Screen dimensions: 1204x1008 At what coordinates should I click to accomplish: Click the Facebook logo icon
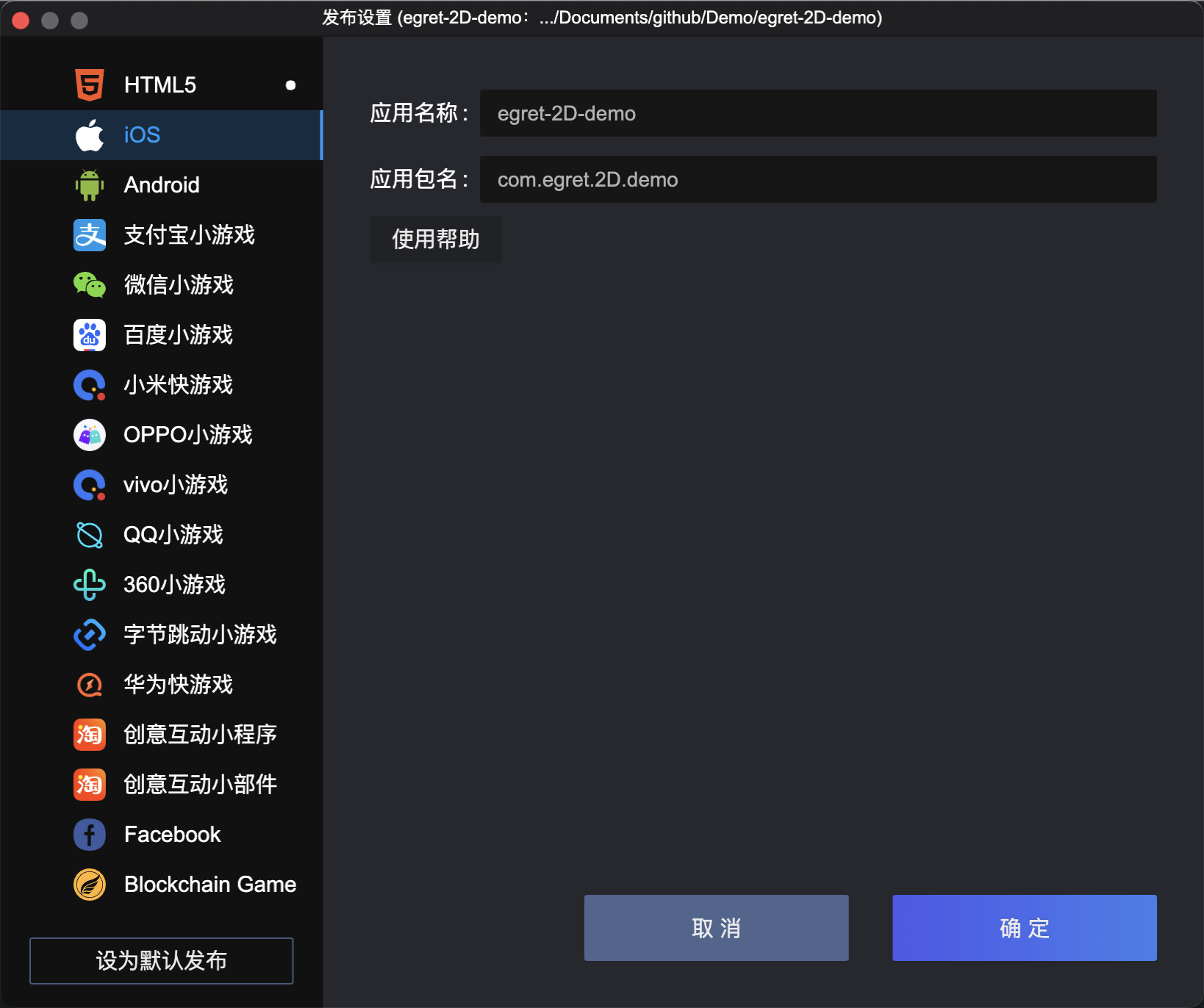click(x=90, y=835)
